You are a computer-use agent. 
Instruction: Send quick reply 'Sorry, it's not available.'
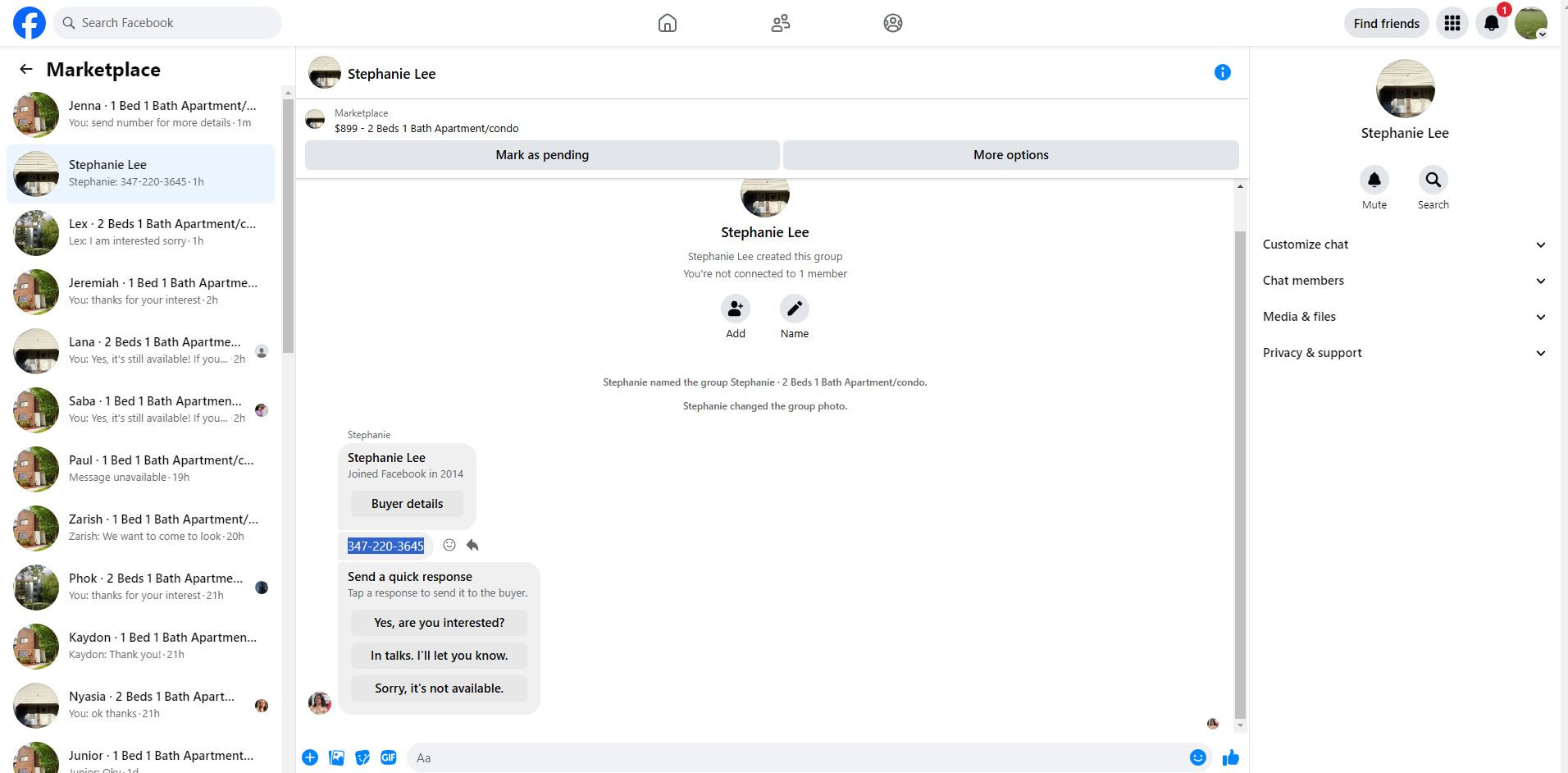439,688
